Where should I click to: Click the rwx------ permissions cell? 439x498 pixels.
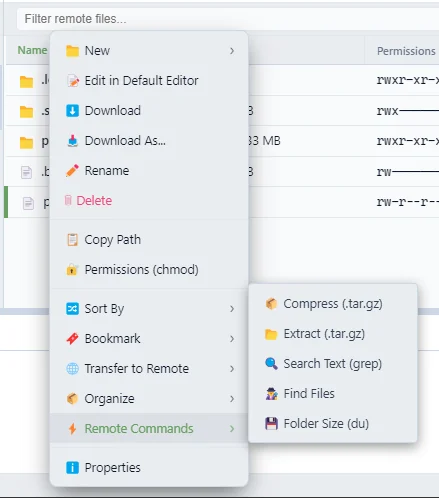coord(408,111)
